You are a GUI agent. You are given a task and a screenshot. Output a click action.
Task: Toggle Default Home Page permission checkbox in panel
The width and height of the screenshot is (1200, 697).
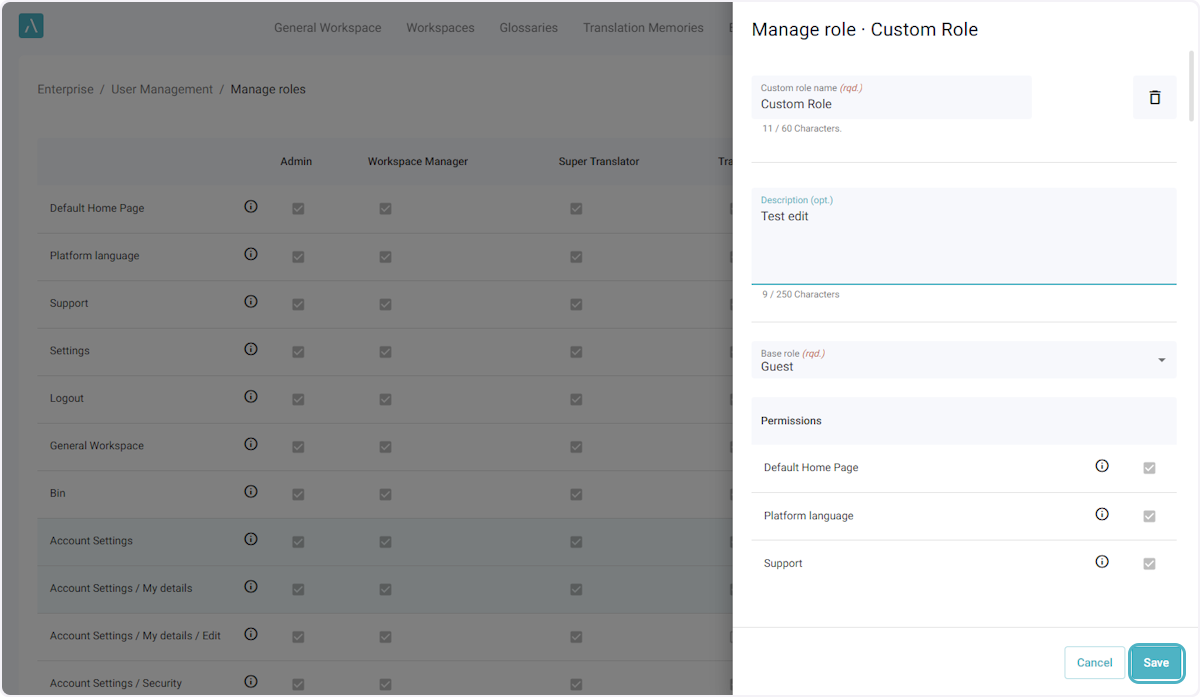click(x=1149, y=468)
